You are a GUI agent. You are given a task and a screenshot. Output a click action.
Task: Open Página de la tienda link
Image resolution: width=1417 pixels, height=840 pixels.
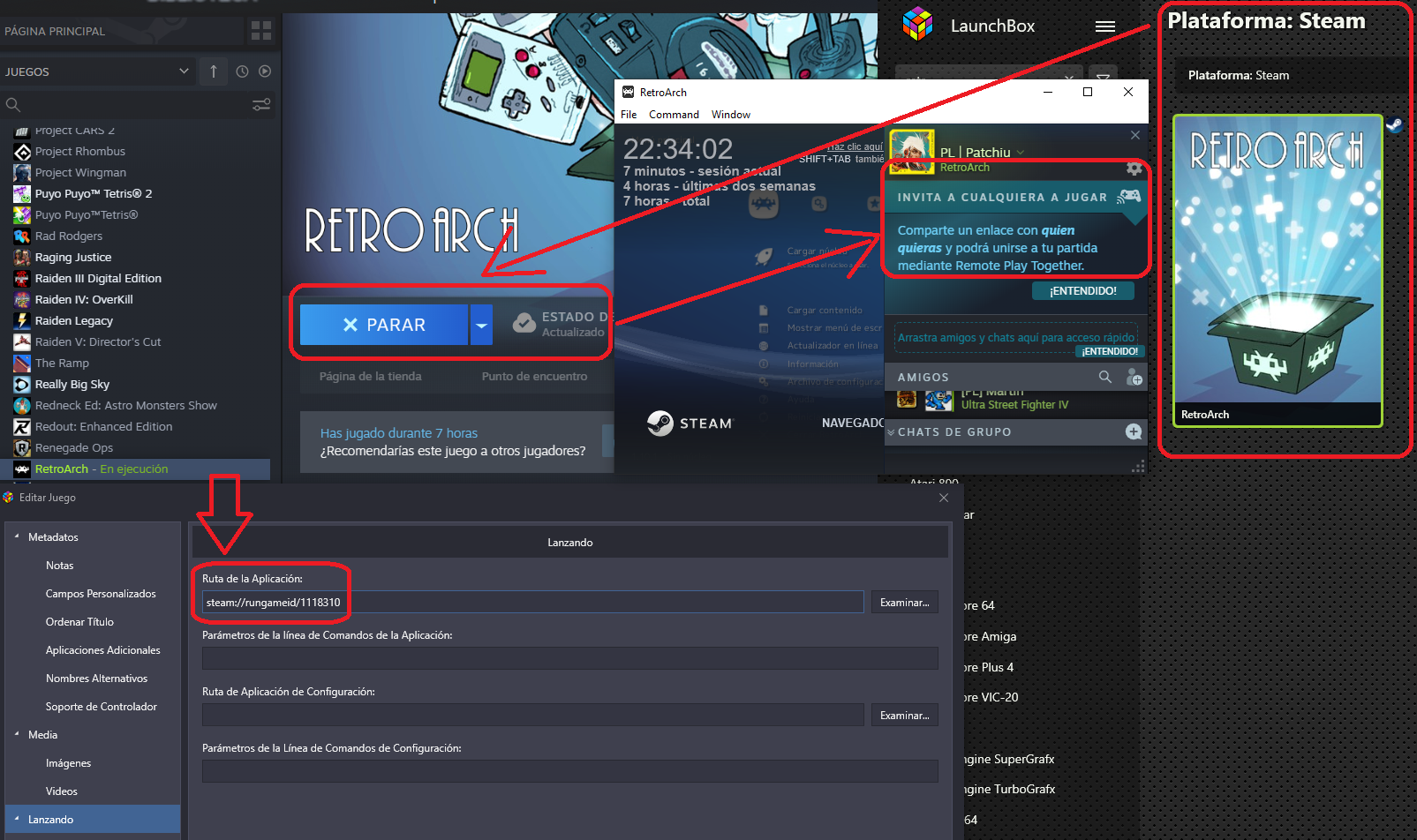[x=370, y=376]
